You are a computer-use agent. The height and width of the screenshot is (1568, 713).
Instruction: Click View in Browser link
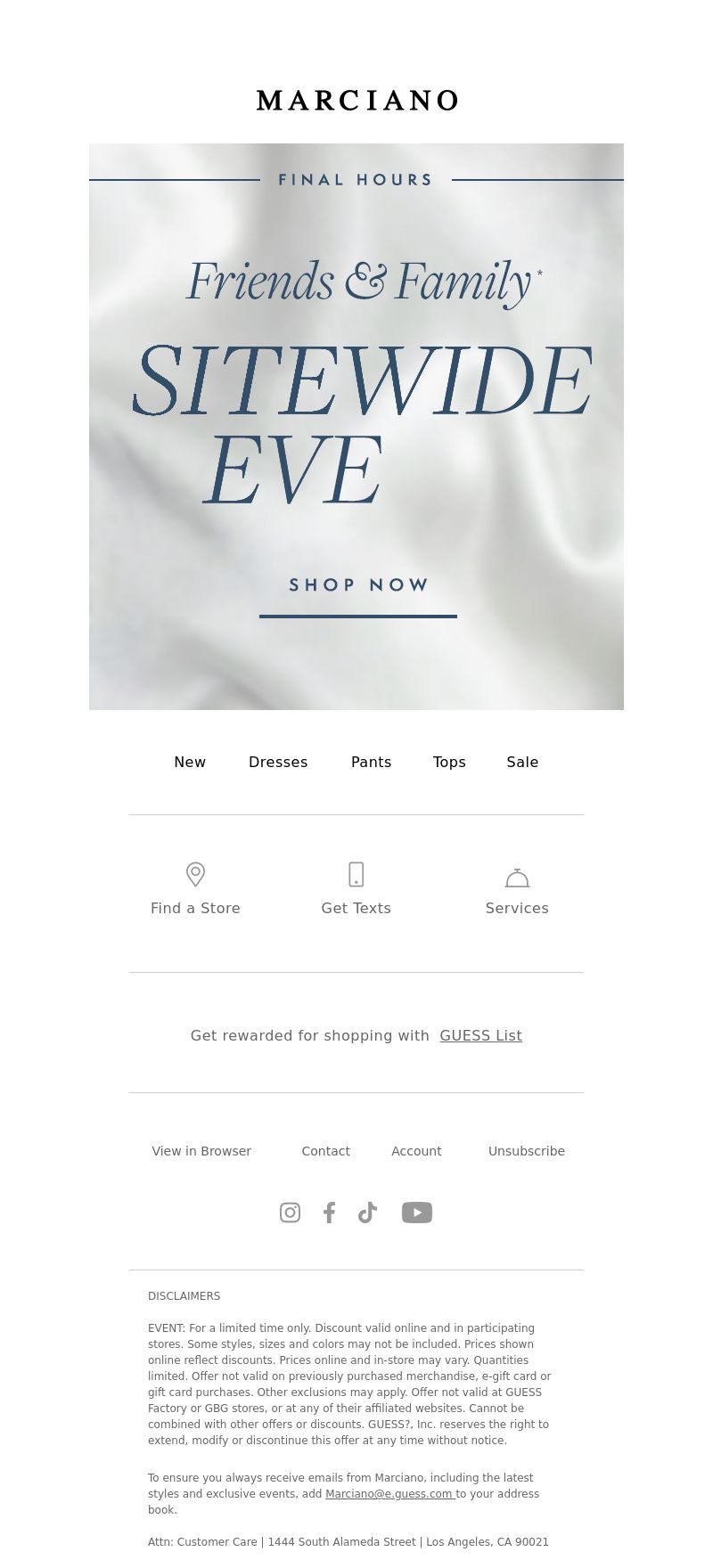[201, 1151]
